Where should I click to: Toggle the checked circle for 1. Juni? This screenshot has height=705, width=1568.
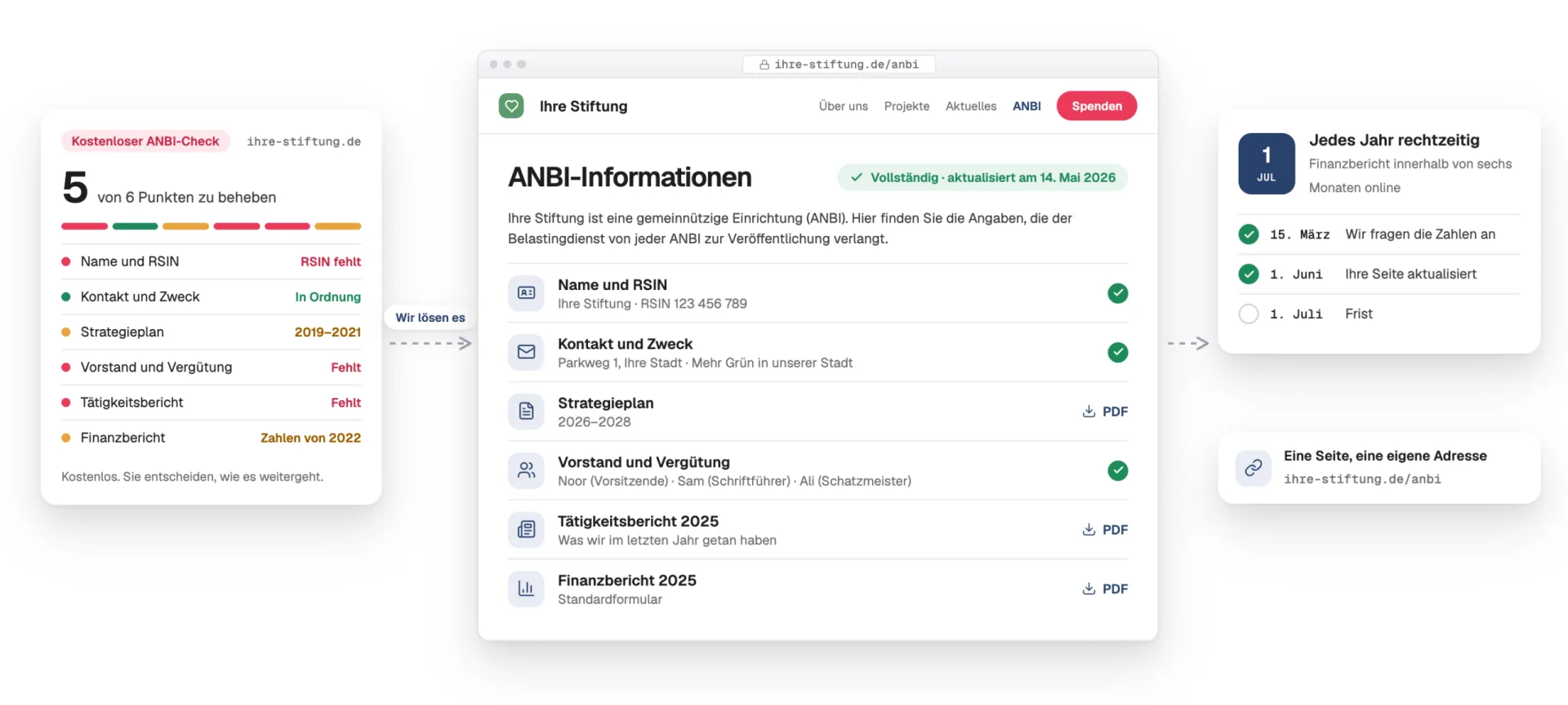[x=1249, y=274]
